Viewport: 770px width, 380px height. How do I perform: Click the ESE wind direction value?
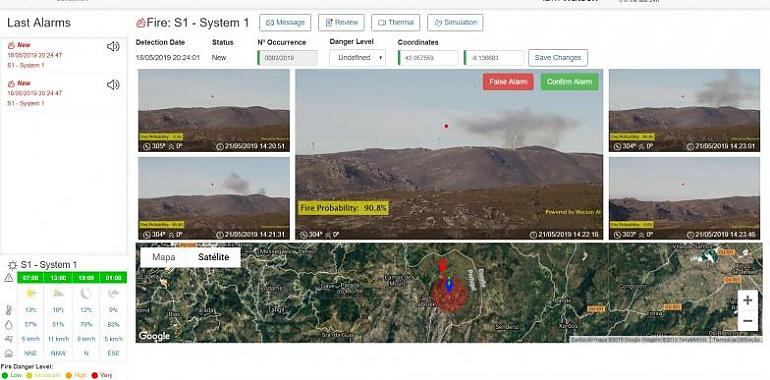[x=113, y=353]
